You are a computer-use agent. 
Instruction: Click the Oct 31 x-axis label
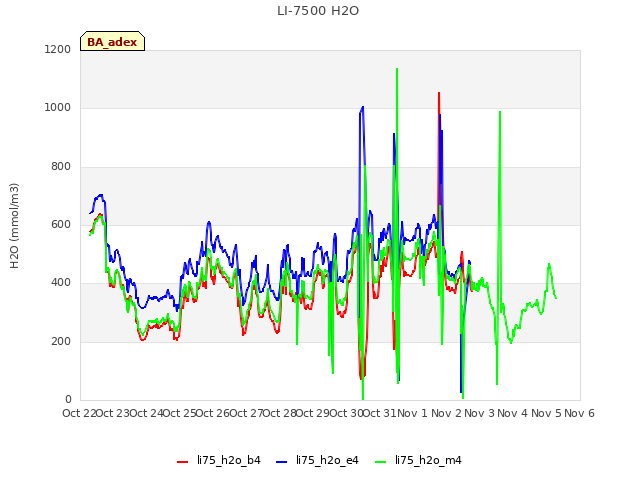380,413
